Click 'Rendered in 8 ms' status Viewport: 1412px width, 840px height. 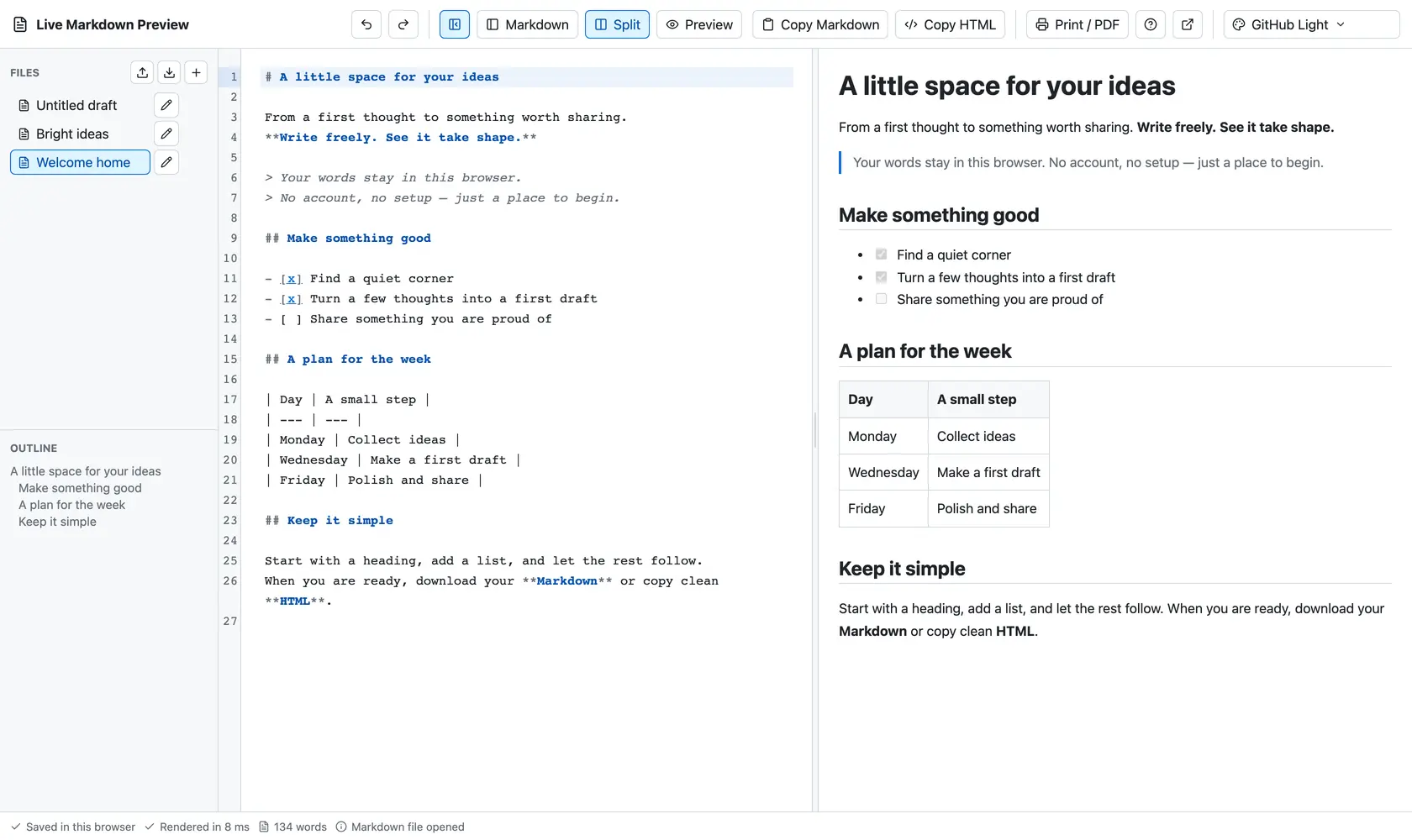[198, 827]
